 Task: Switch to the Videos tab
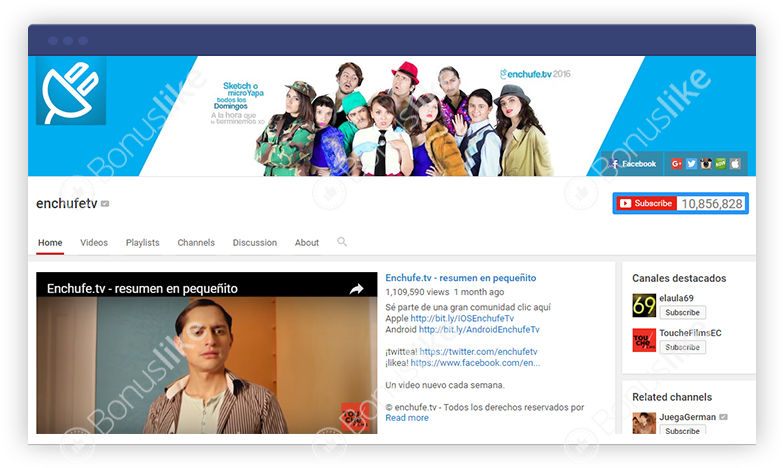94,243
